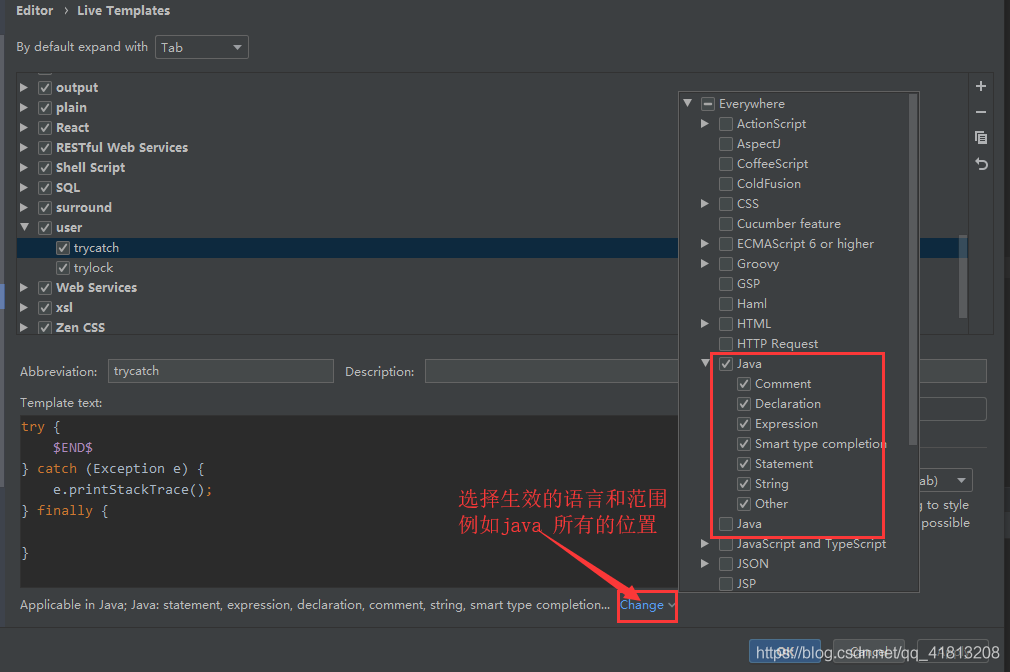1010x672 pixels.
Task: Expand the ECMAScript 6 or higher node
Action: (x=705, y=244)
